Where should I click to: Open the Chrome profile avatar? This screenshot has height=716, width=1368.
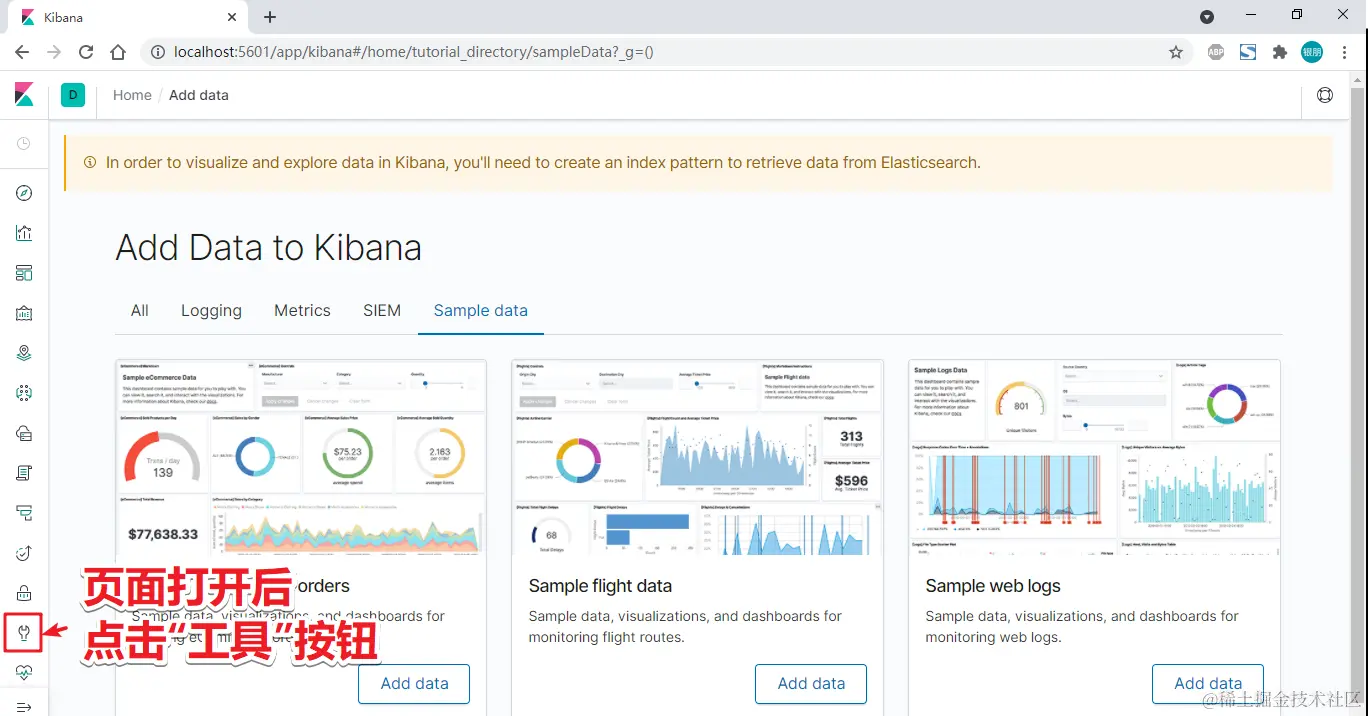point(1312,52)
